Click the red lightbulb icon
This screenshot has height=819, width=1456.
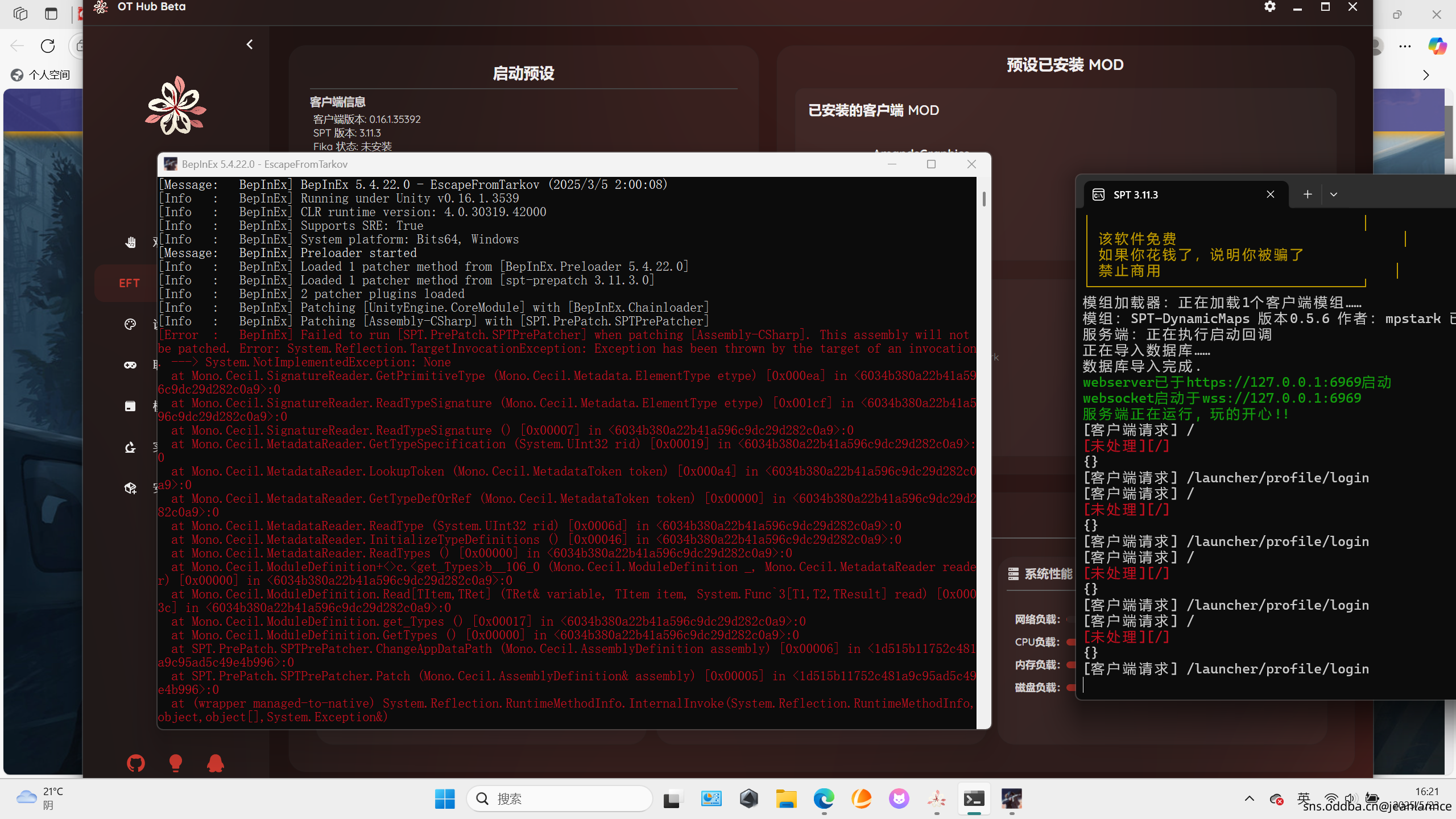tap(176, 763)
